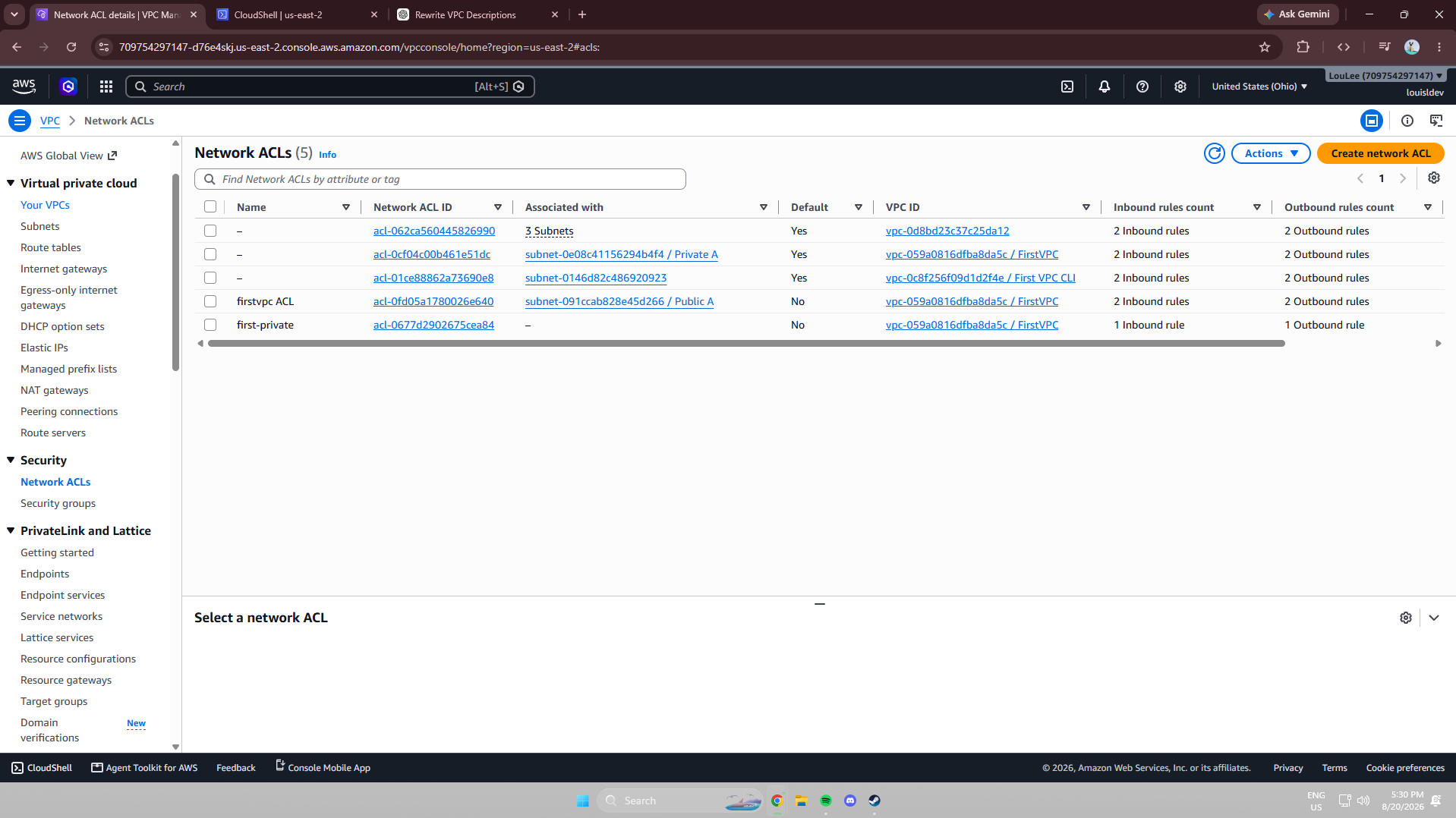The image size is (1456, 818).
Task: Select the acl-0cf04c00b461e51dc row checkbox
Action: (210, 254)
